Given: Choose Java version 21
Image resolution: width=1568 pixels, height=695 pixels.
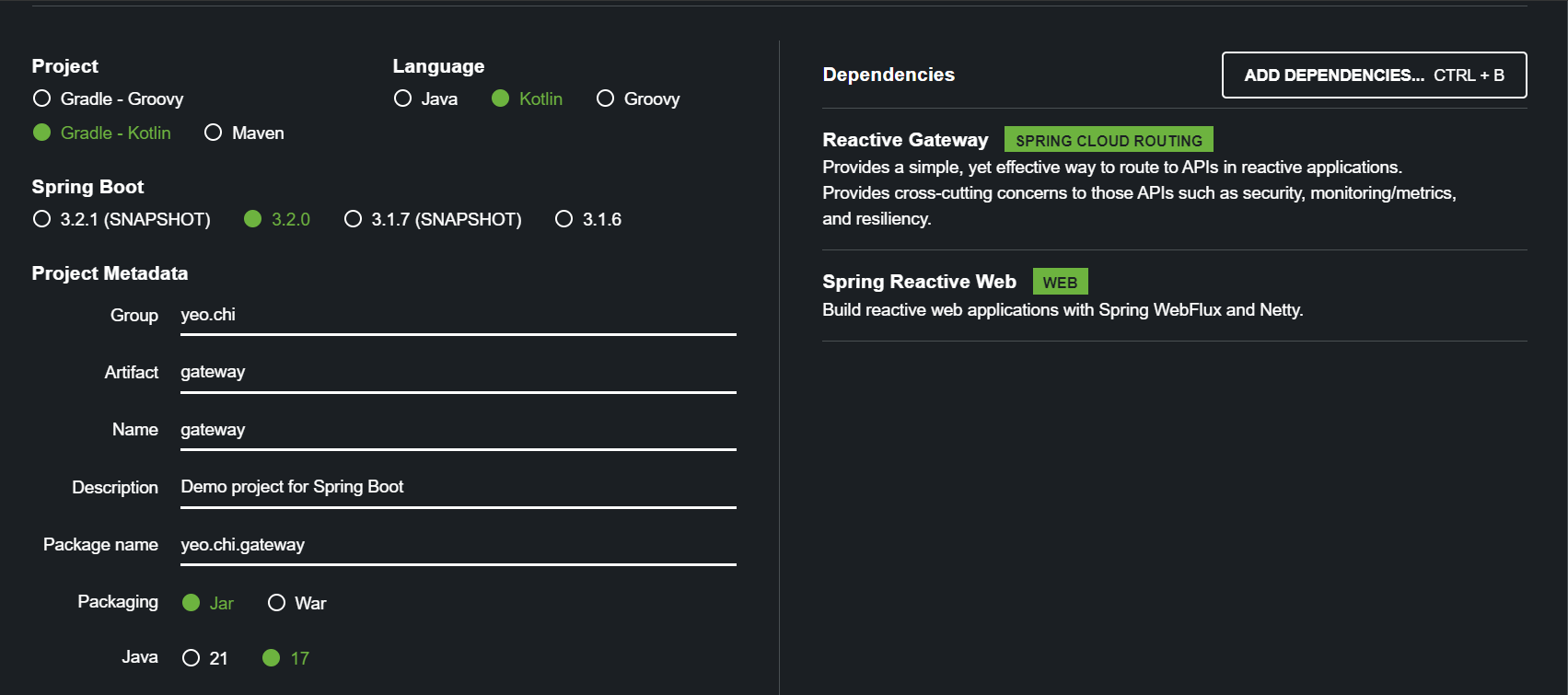Looking at the screenshot, I should click(x=204, y=658).
